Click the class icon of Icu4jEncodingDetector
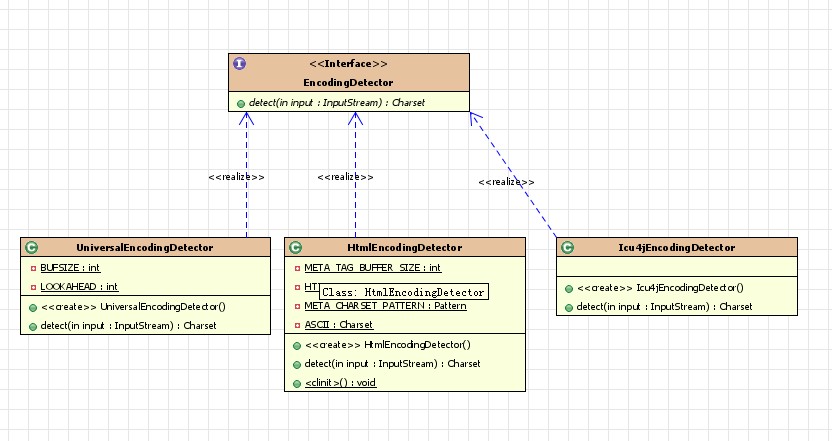This screenshot has width=832, height=441. [x=567, y=247]
